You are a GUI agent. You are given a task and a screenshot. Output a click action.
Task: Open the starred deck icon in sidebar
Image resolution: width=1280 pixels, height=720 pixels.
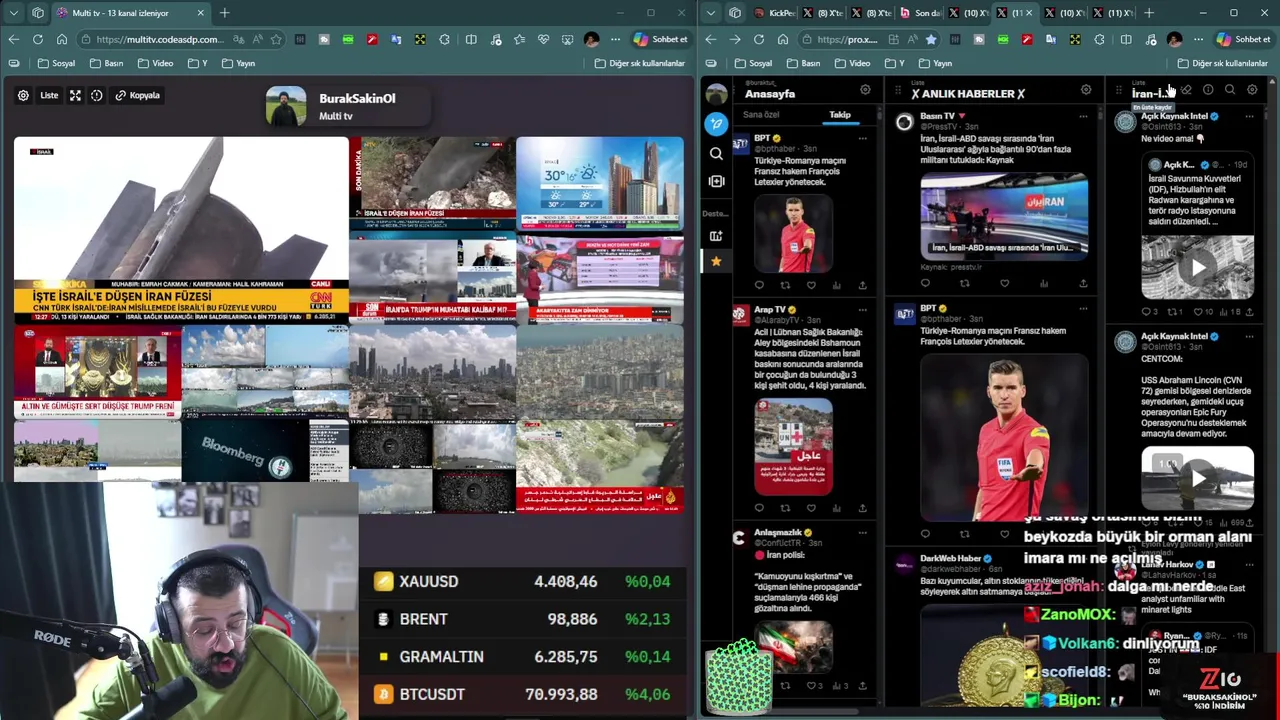(x=716, y=262)
